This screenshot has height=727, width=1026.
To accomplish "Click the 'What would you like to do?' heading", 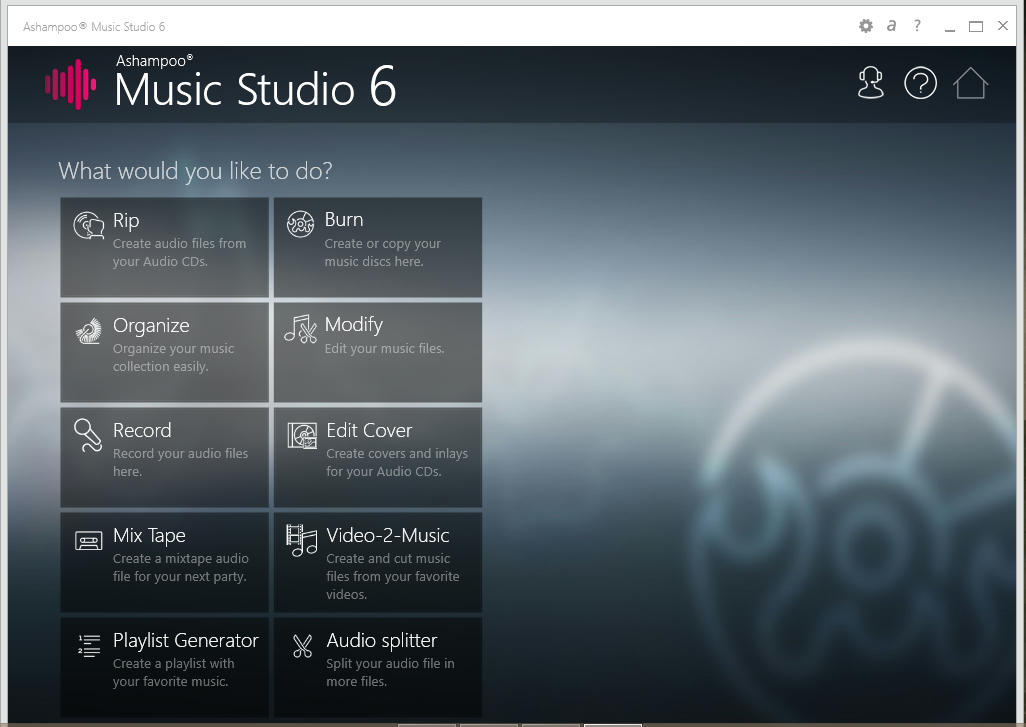I will tap(195, 171).
